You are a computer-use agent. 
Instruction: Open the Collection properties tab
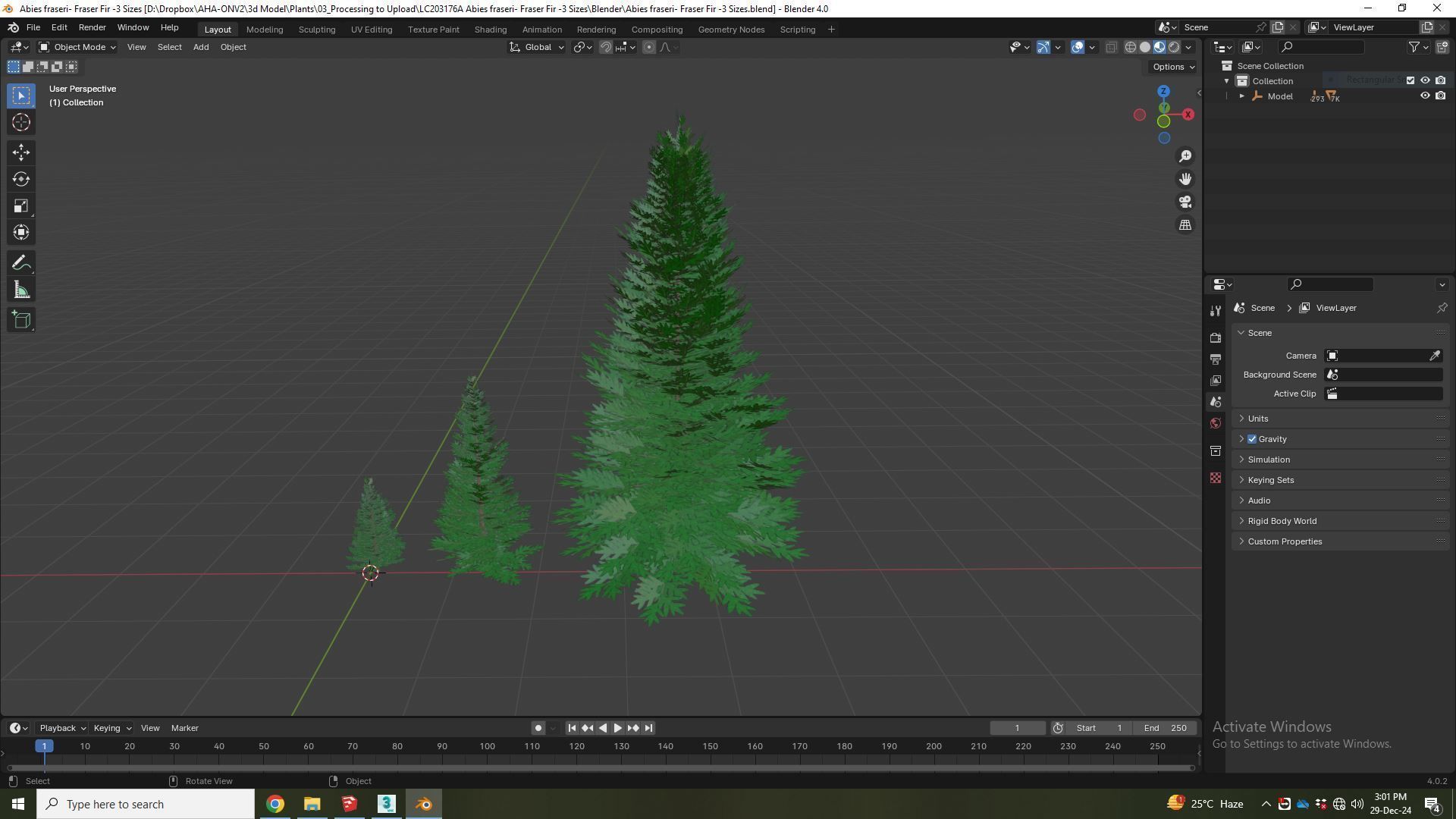[x=1216, y=451]
